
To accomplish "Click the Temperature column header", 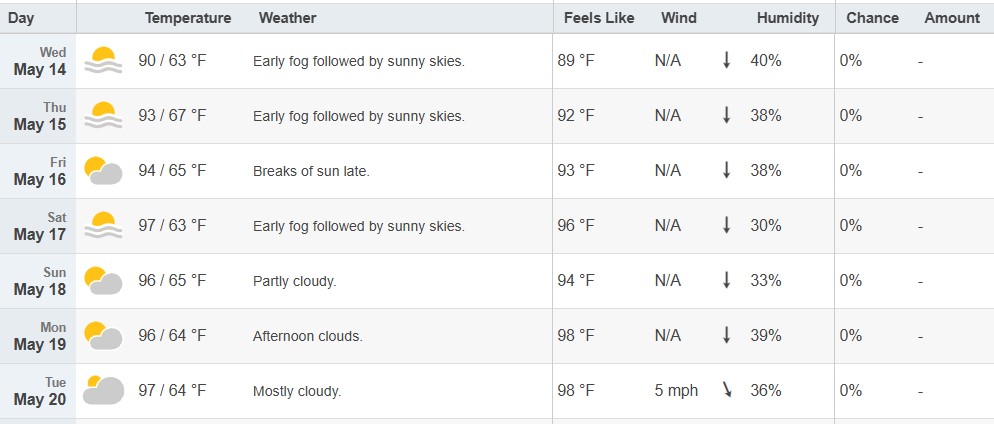I will point(188,18).
